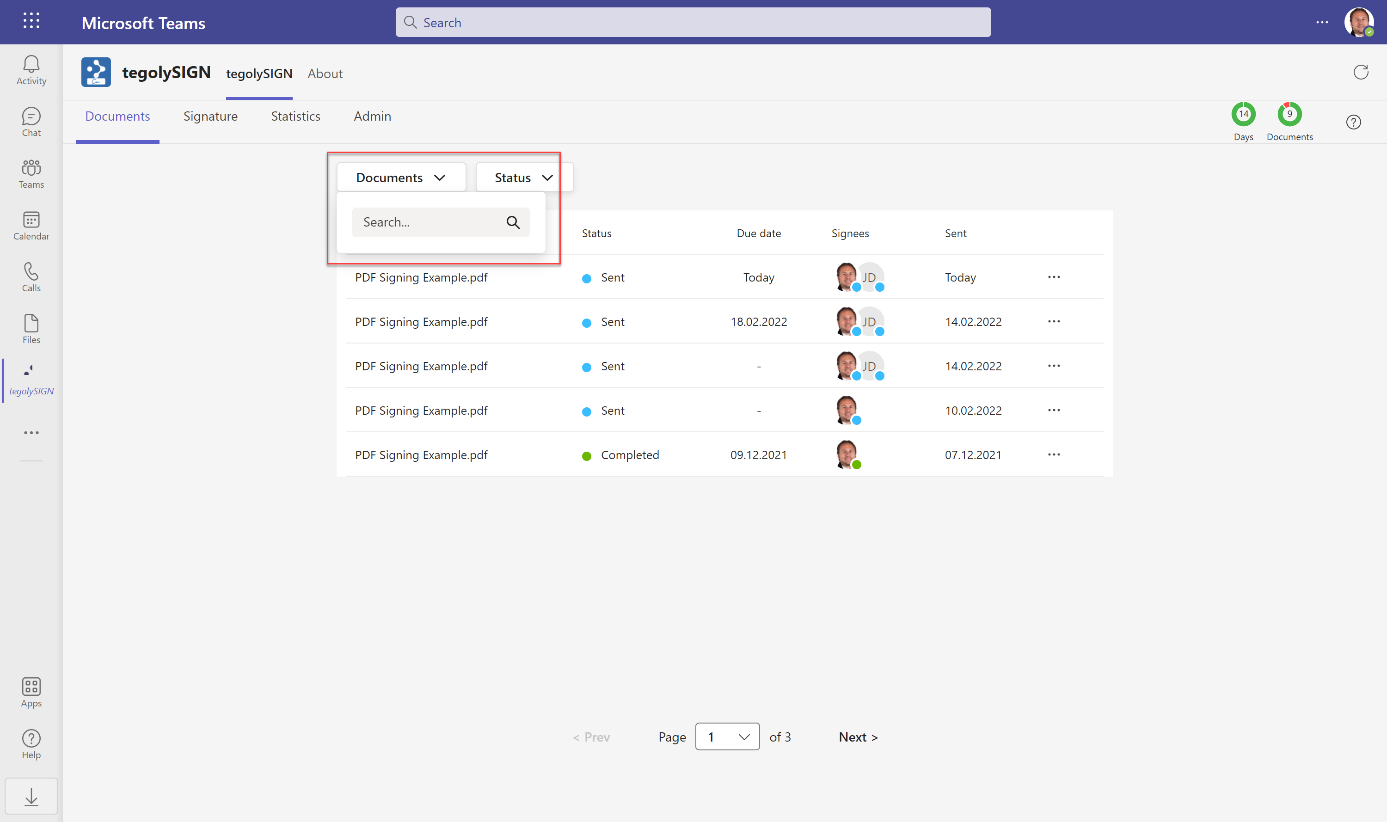The height and width of the screenshot is (822, 1387).
Task: Open PDF Signing Example.pdf with Completed status
Action: coord(421,455)
